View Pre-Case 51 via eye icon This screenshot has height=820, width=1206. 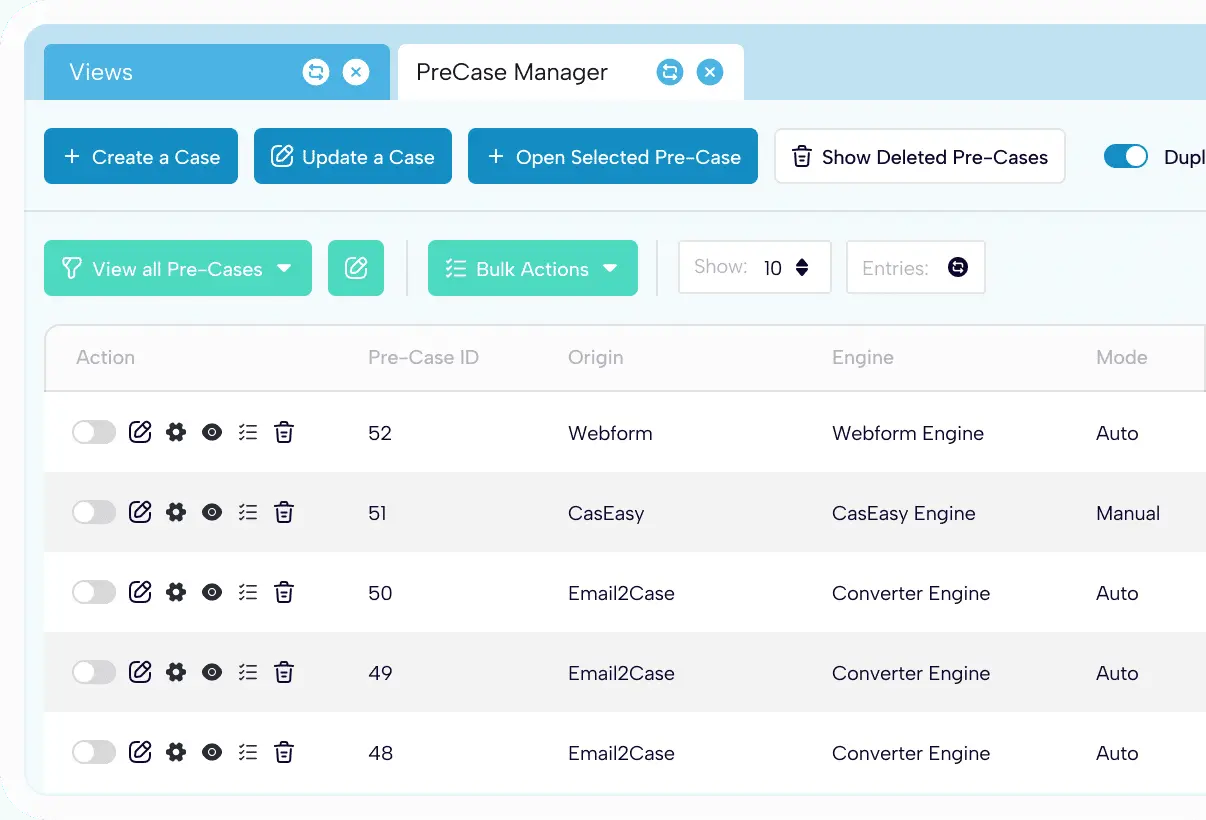(212, 512)
